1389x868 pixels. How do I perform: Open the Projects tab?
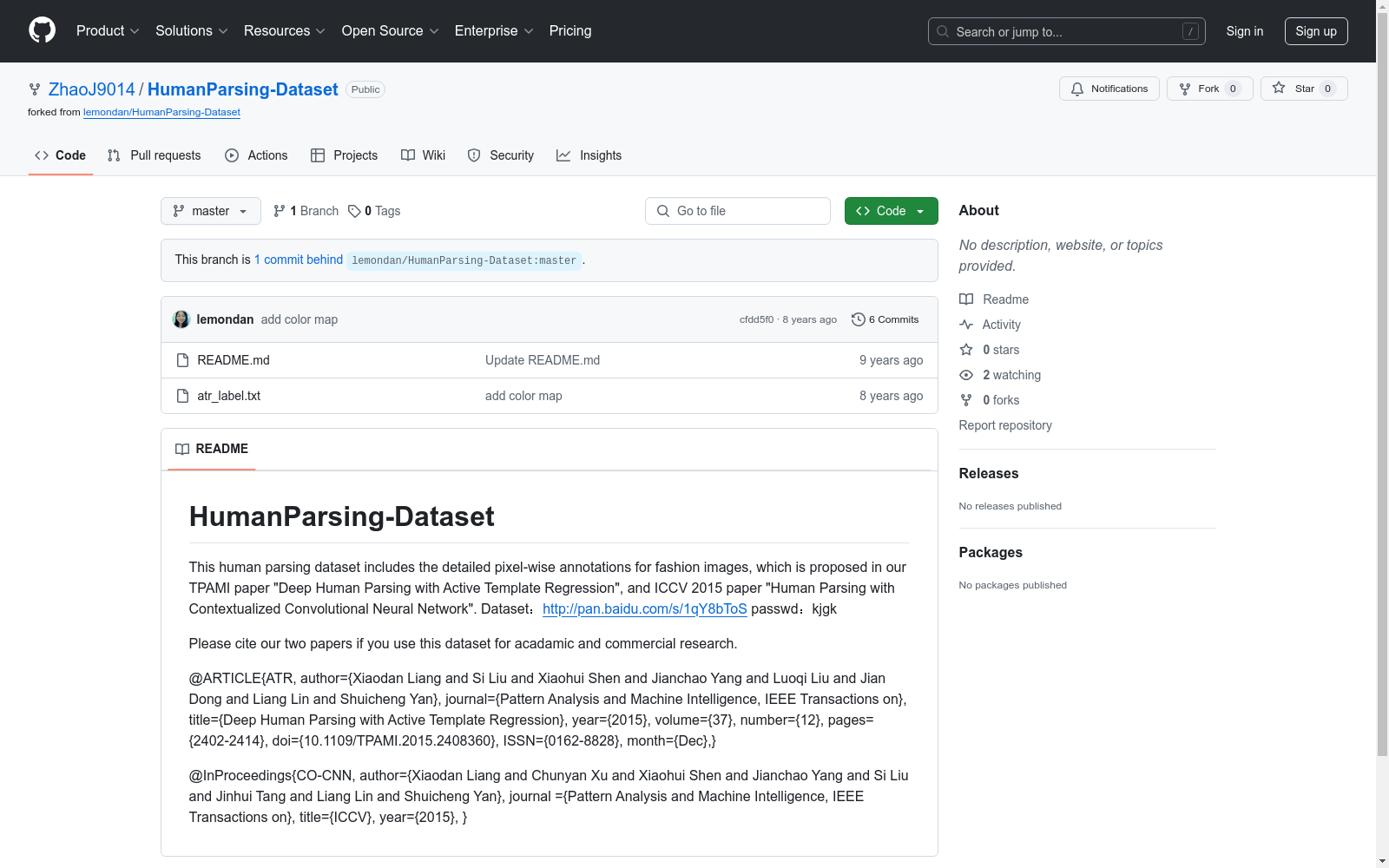345,155
